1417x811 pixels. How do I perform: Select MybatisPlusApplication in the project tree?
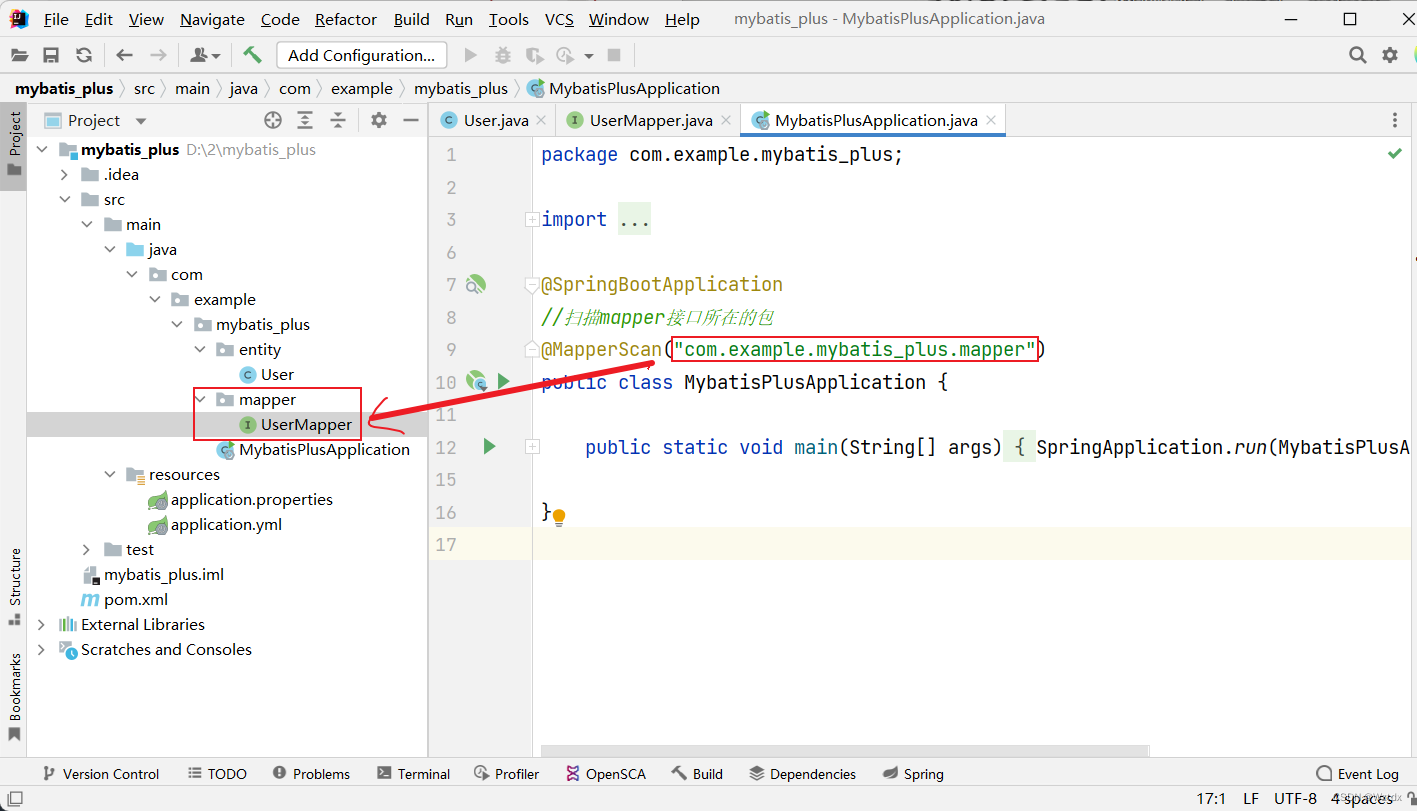(x=324, y=449)
